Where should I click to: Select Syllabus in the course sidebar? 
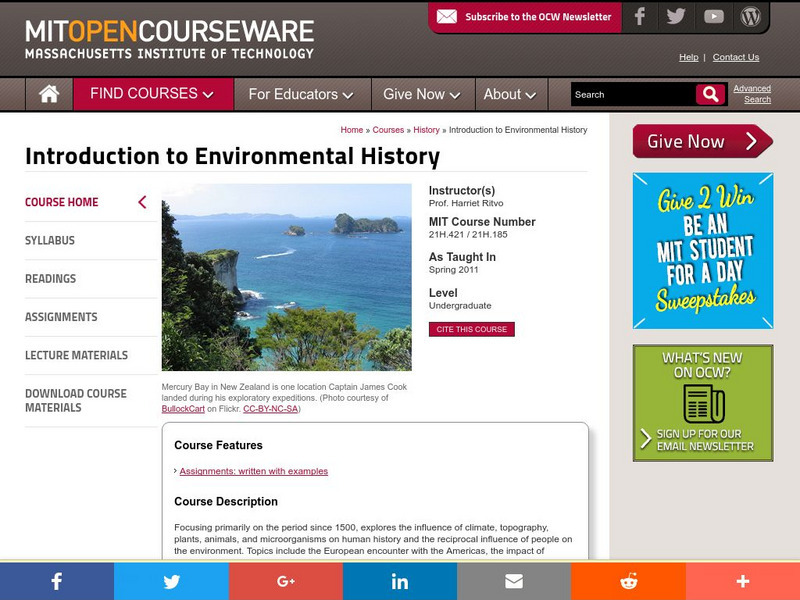point(50,241)
